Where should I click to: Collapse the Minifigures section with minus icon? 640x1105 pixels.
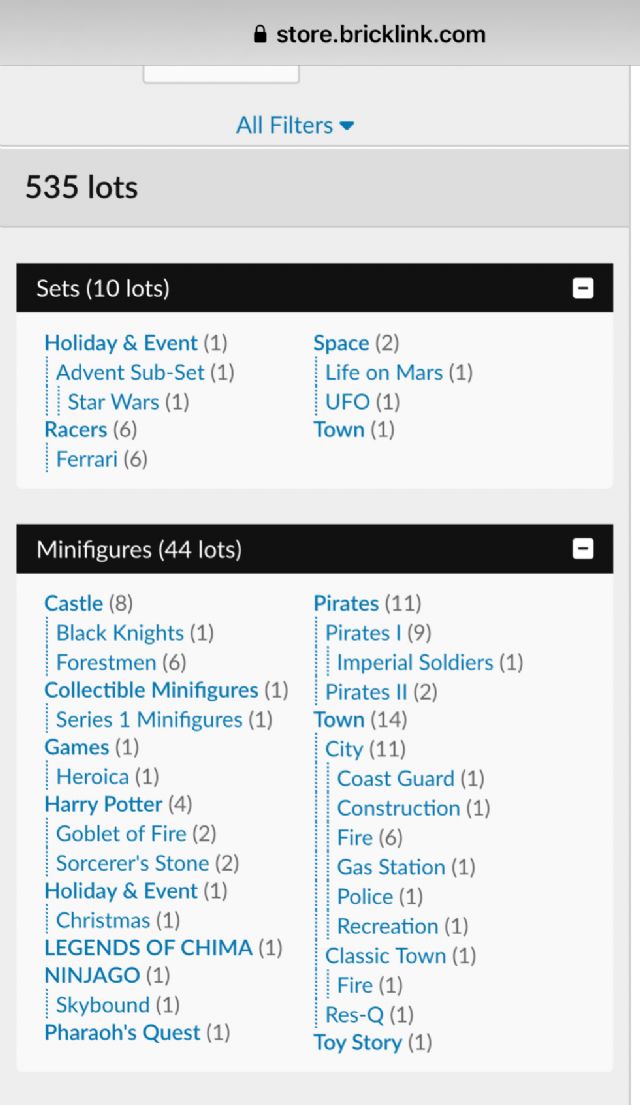[583, 549]
